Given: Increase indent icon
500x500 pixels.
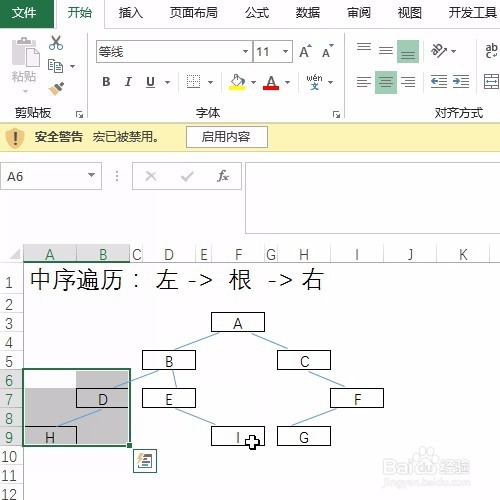Looking at the screenshot, I should [x=461, y=82].
